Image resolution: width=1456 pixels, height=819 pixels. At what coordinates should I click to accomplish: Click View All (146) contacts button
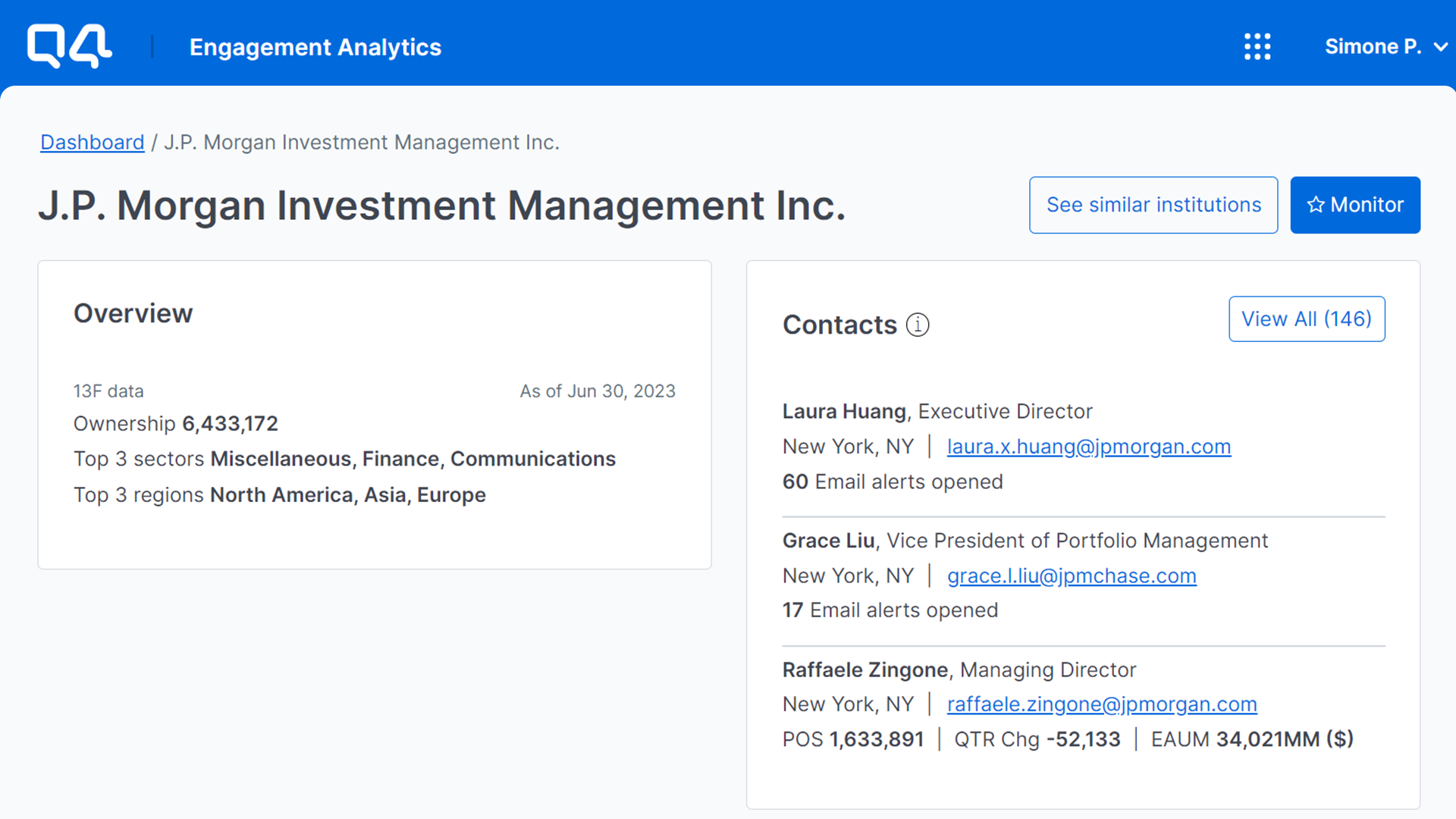click(x=1307, y=319)
